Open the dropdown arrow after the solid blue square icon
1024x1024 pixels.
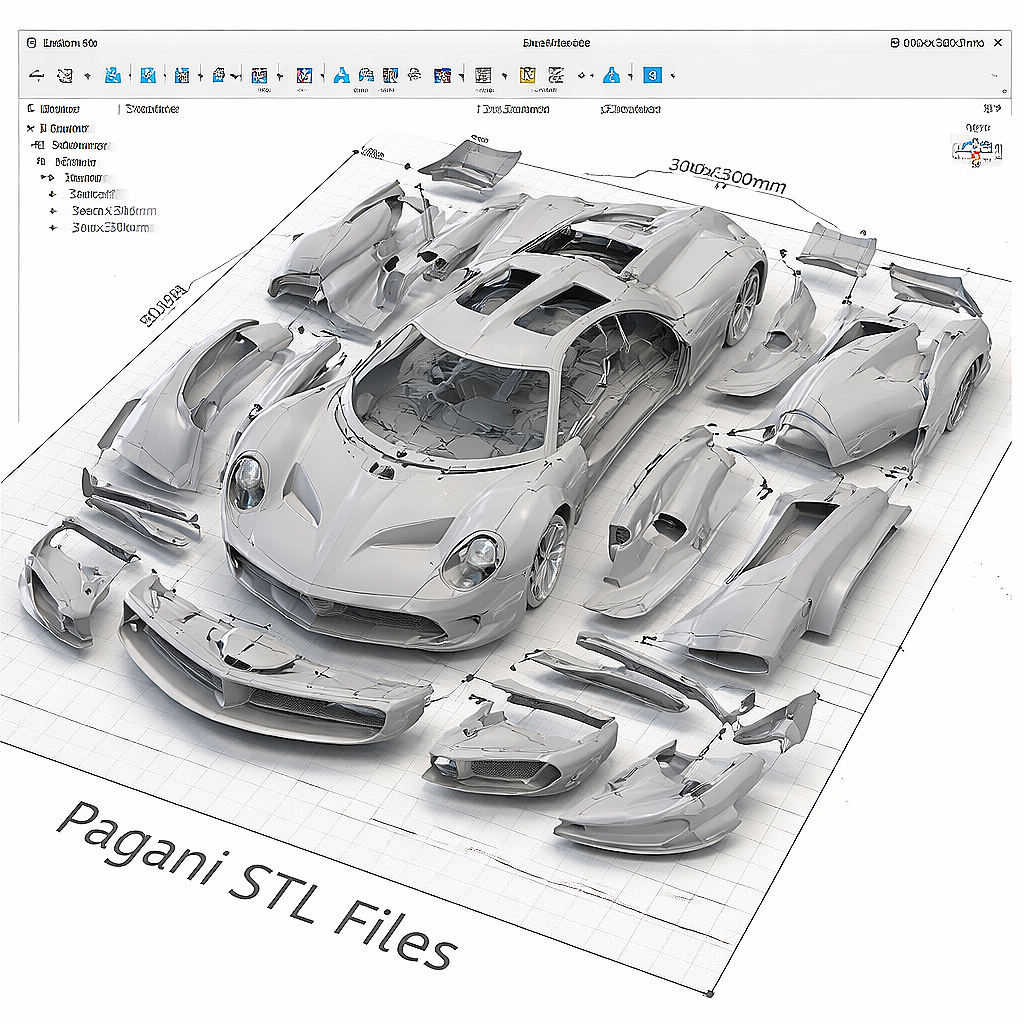click(x=673, y=76)
